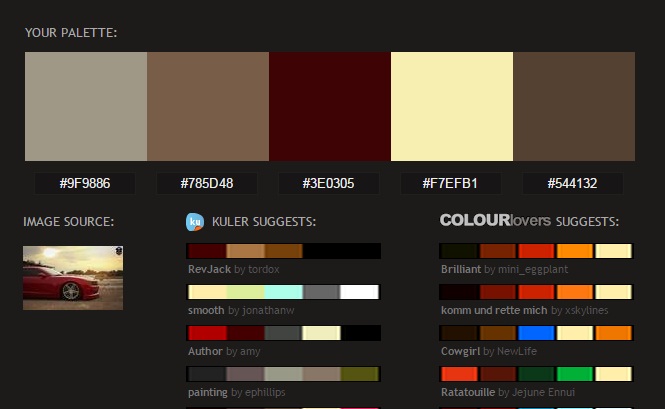The width and height of the screenshot is (665, 409).
Task: Open the smooth theme link
Action: (206, 311)
